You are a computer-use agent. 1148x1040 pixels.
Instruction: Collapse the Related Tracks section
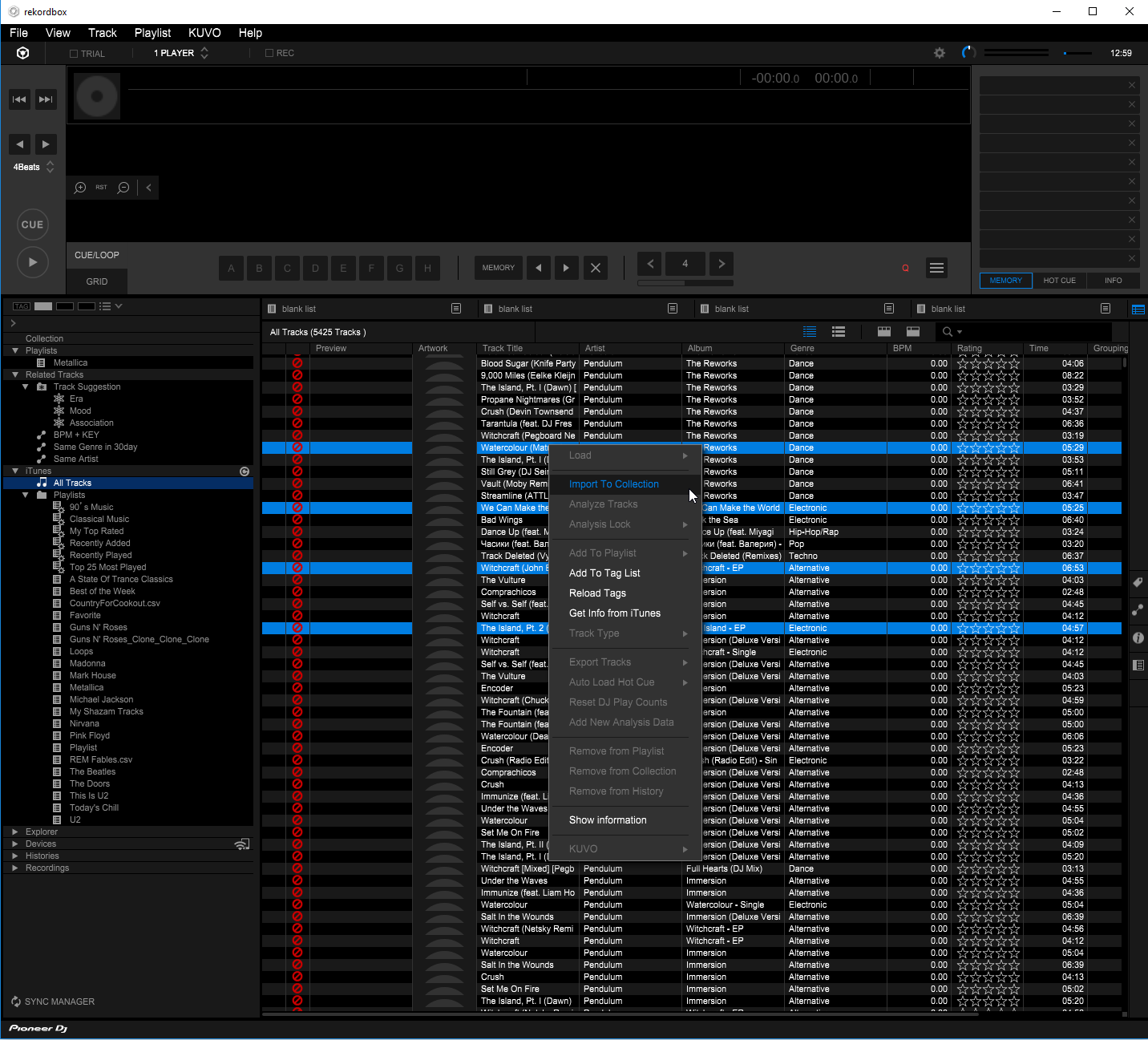click(x=15, y=374)
